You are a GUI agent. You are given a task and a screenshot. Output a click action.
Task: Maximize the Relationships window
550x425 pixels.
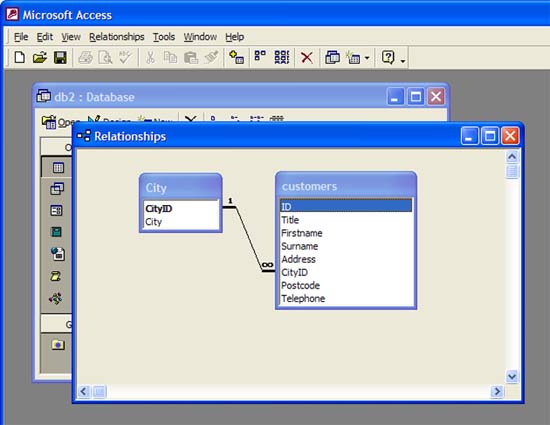click(490, 136)
